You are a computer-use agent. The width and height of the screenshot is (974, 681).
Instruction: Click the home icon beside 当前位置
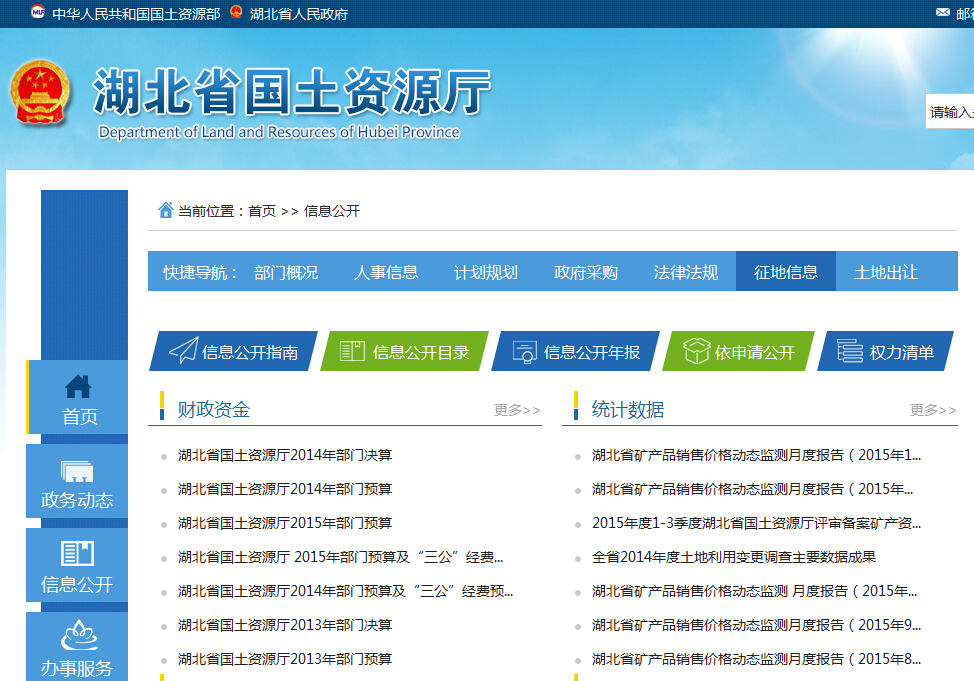click(x=165, y=210)
